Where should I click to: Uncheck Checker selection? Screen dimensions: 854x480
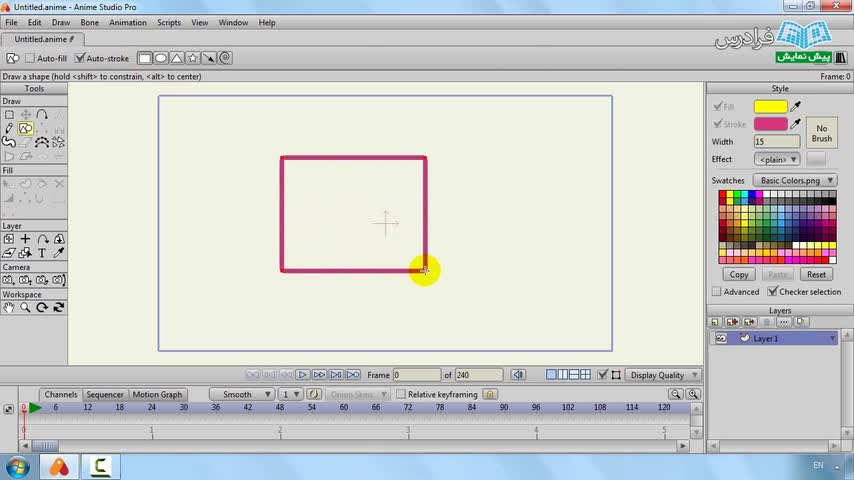coord(772,291)
